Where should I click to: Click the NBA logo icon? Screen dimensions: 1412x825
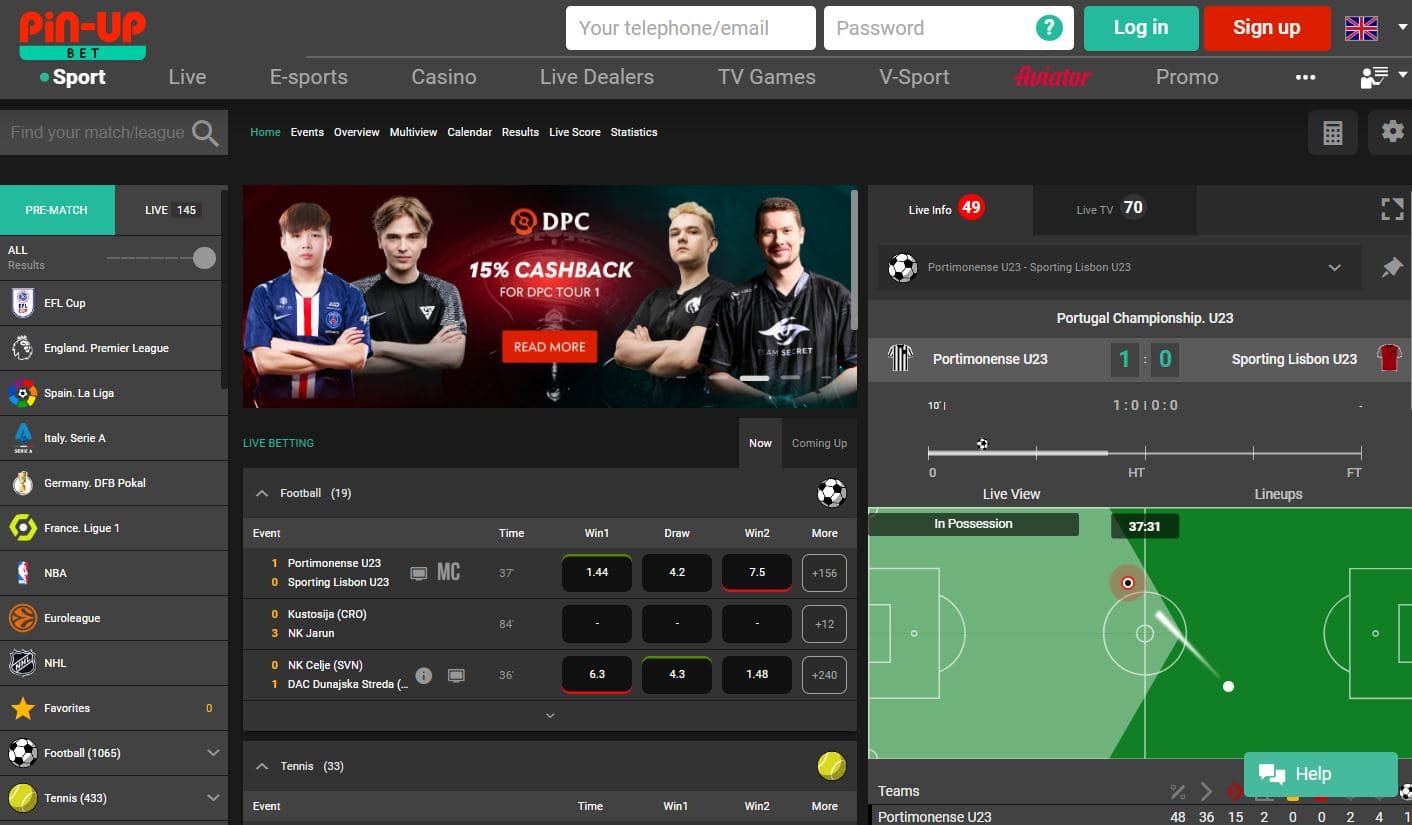tap(22, 573)
